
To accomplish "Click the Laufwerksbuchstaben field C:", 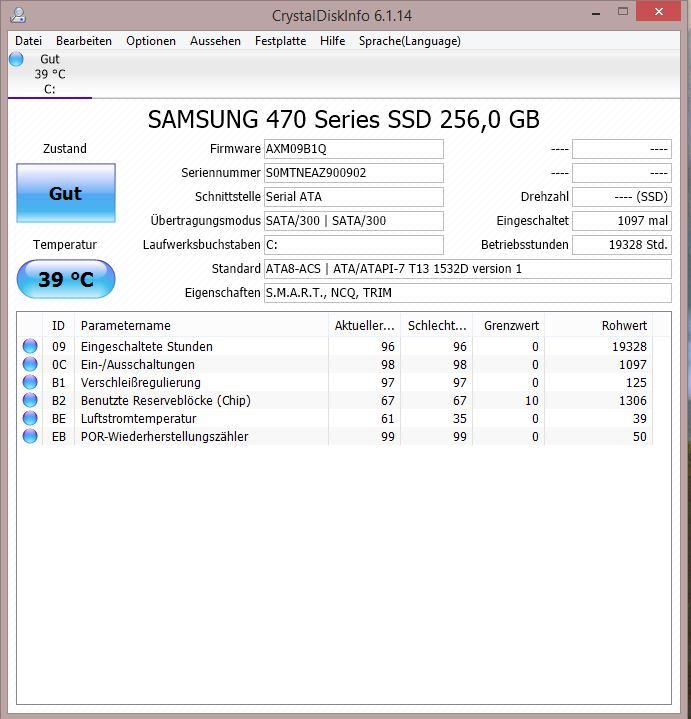I will point(354,245).
